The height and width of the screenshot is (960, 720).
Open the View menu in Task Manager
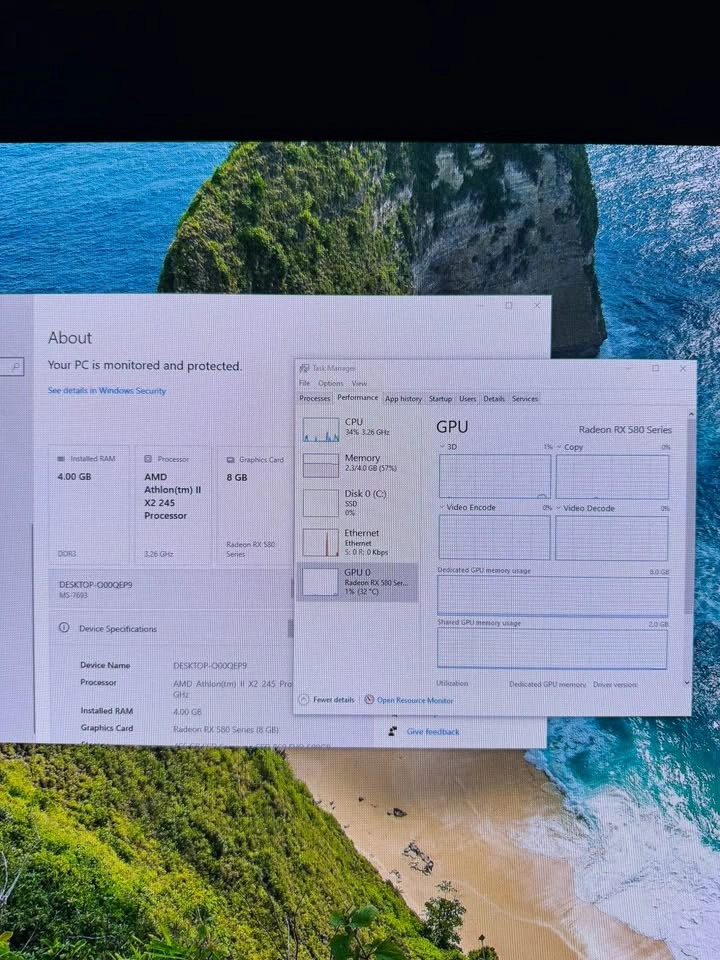coord(359,383)
